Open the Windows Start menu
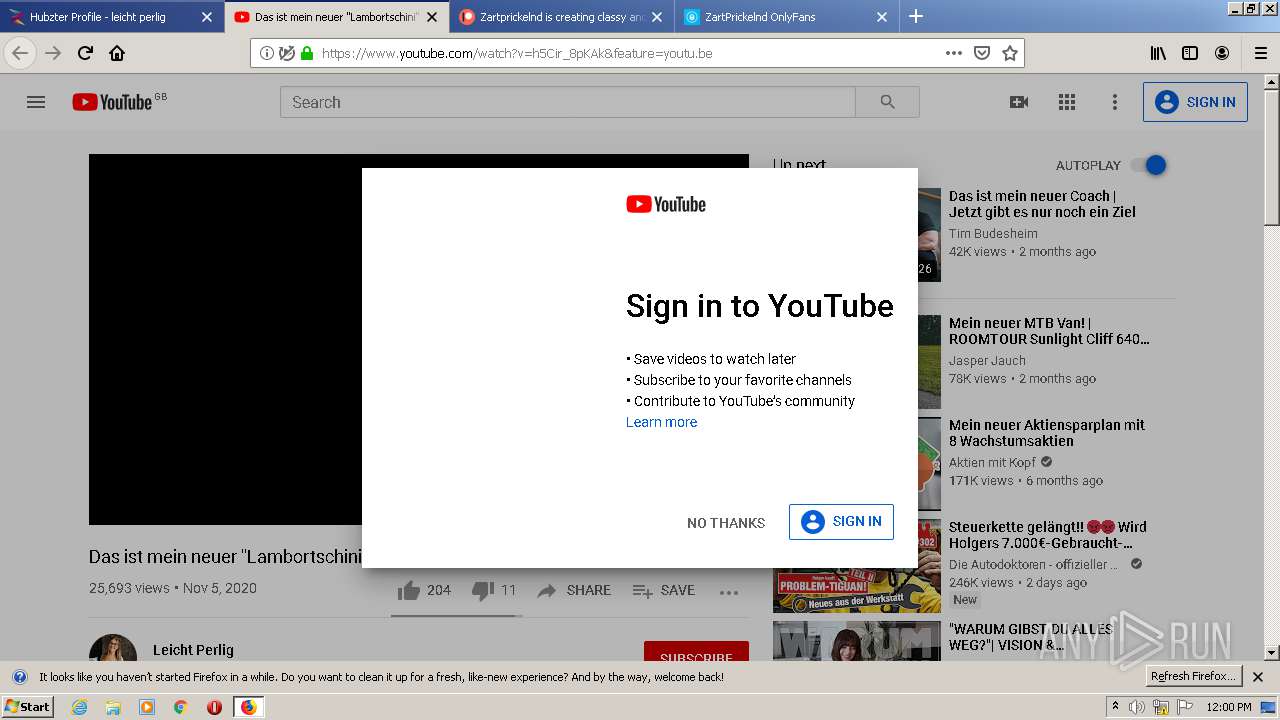Screen dimensions: 1280x720 pyautogui.click(x=28, y=706)
